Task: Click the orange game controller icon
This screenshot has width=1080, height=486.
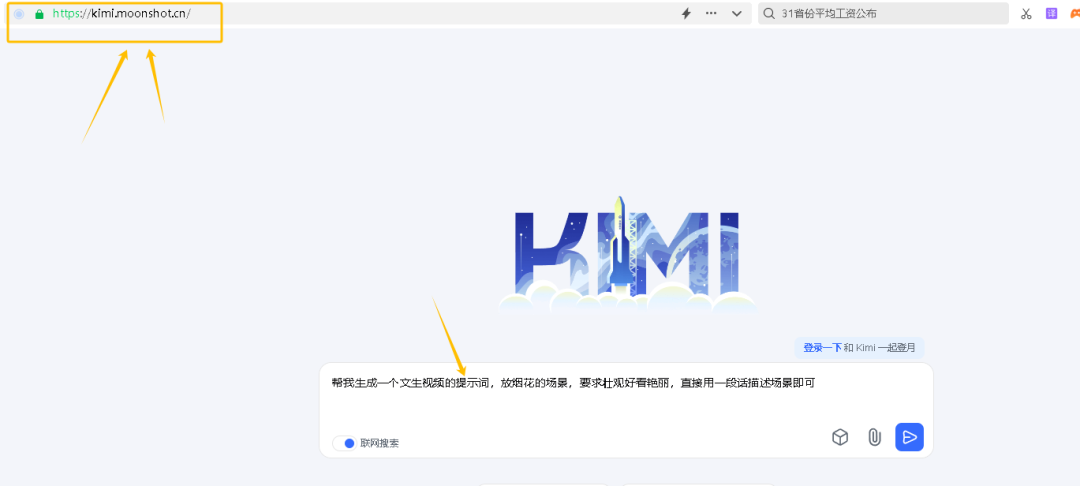Action: 1074,14
